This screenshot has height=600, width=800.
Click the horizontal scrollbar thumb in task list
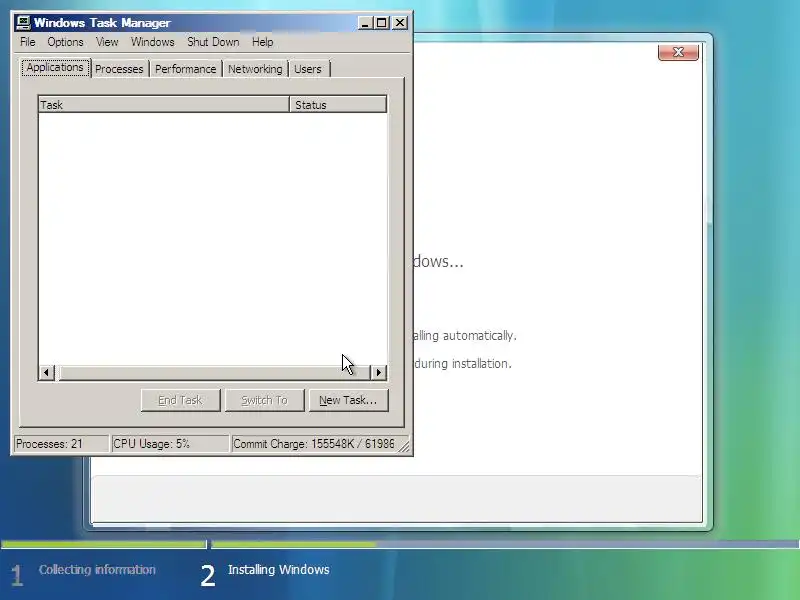pos(214,372)
